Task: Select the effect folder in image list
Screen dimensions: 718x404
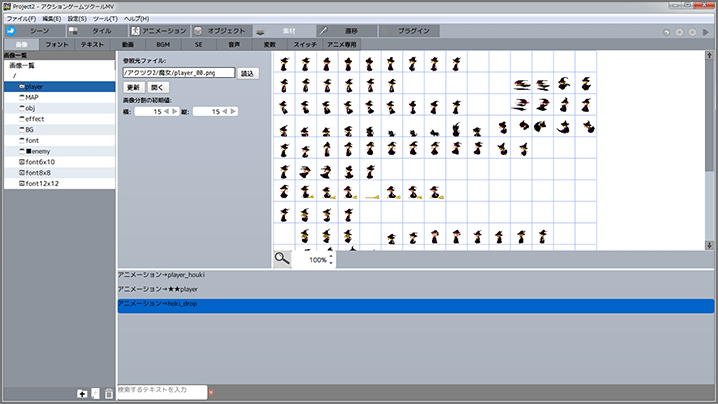Action: (x=34, y=118)
